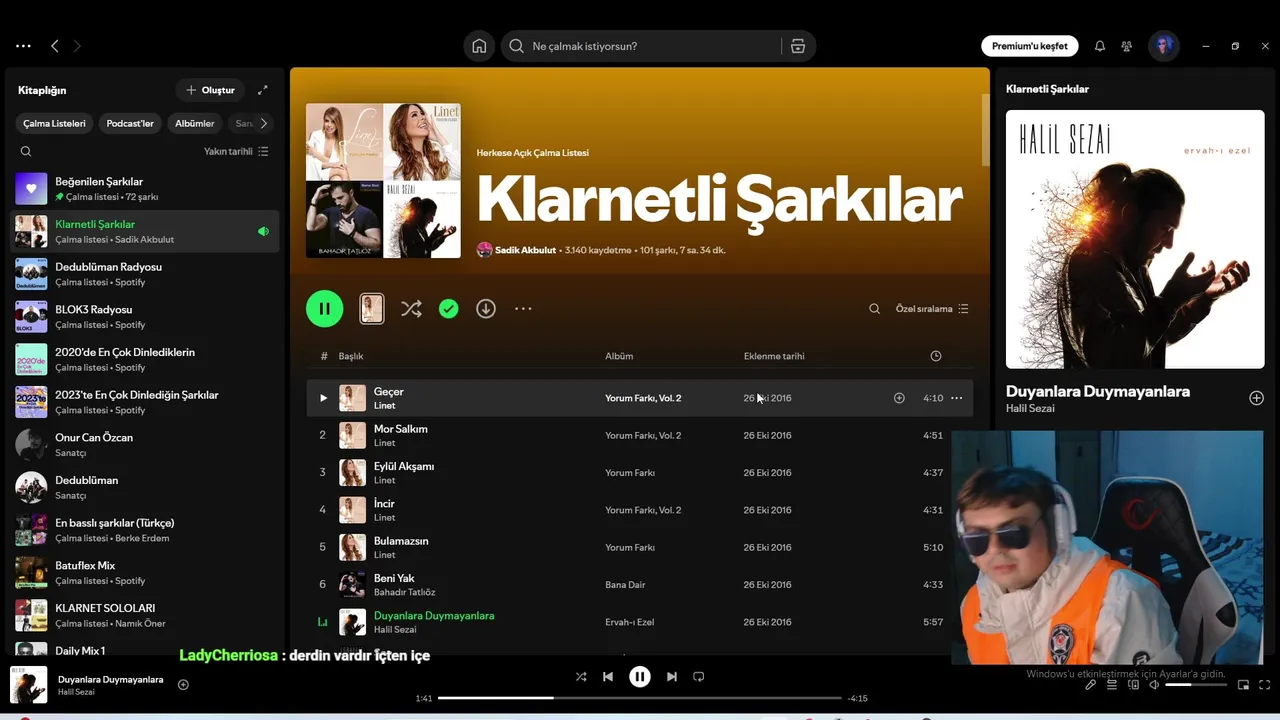This screenshot has height=720, width=1280.
Task: Show lyrics with the microphone icon
Action: tap(1091, 685)
